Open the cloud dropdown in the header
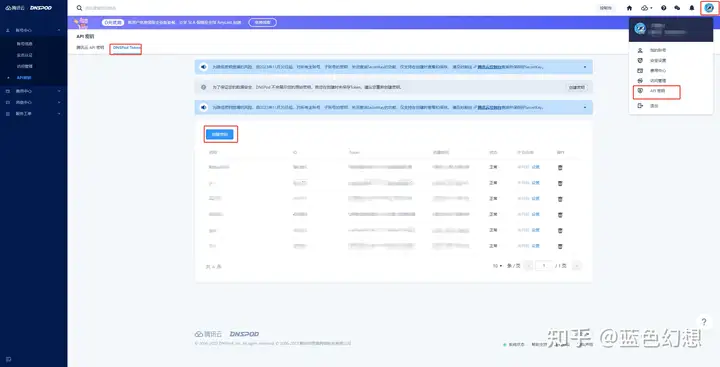This screenshot has height=367, width=720. 647,8
